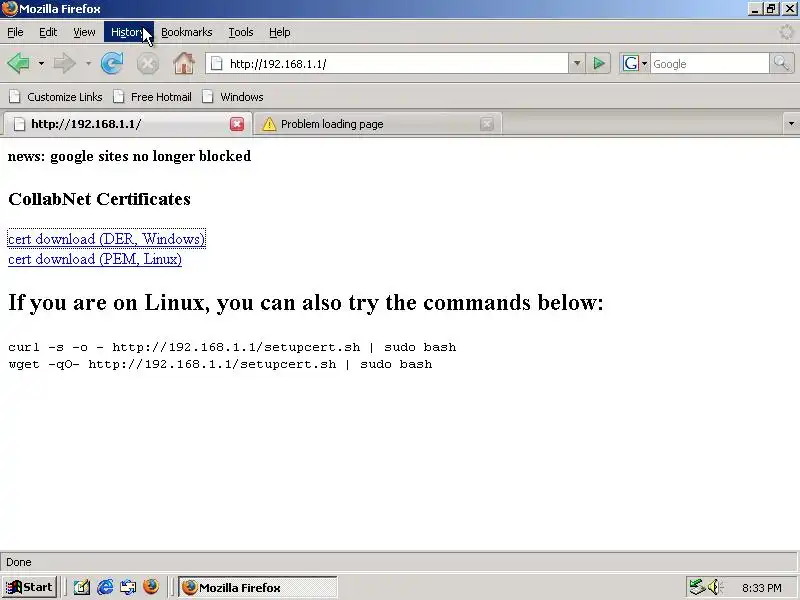
Task: Click the speaker volume tray icon
Action: pos(714,587)
